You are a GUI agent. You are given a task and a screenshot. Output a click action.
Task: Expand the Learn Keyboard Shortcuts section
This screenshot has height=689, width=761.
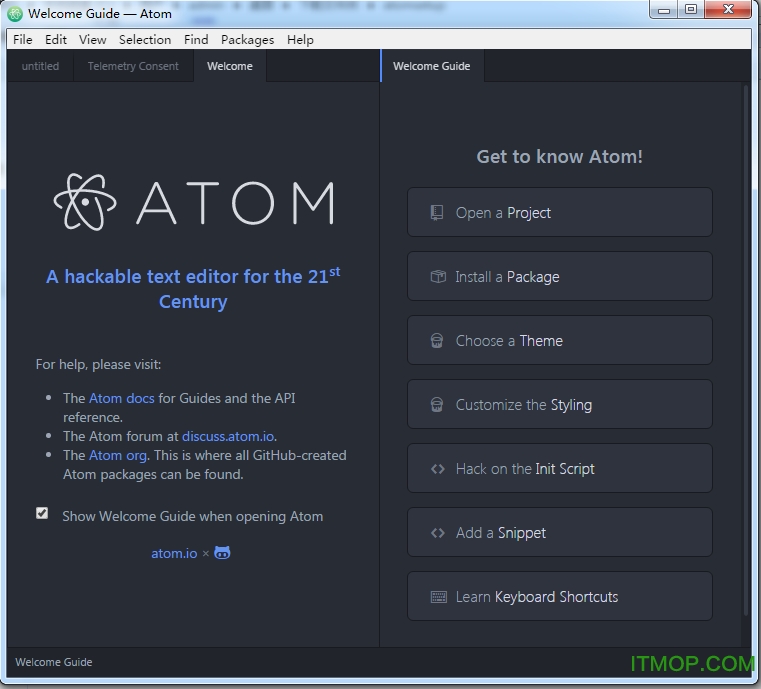tap(560, 597)
